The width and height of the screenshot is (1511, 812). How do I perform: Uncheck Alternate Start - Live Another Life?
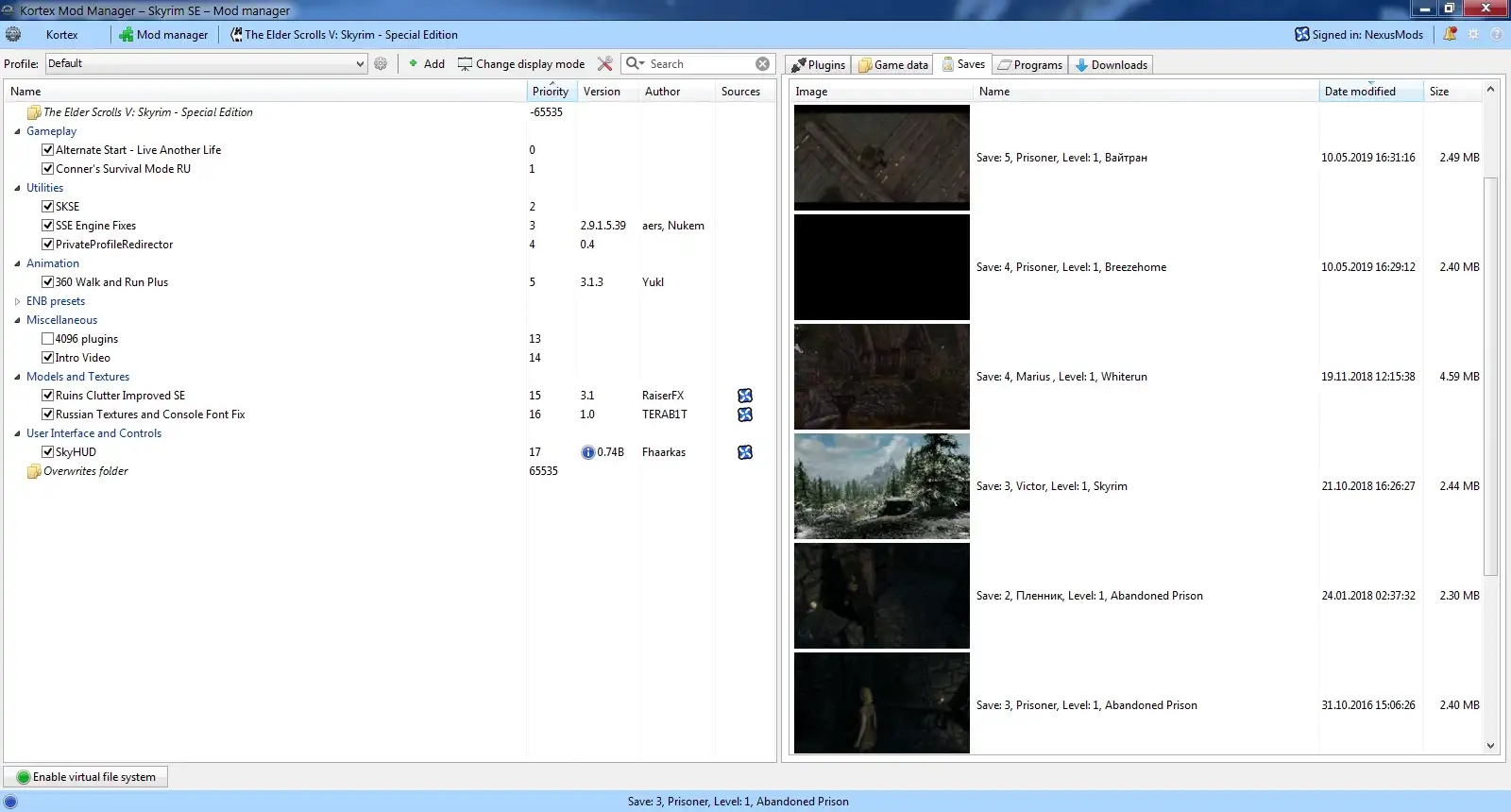(47, 150)
